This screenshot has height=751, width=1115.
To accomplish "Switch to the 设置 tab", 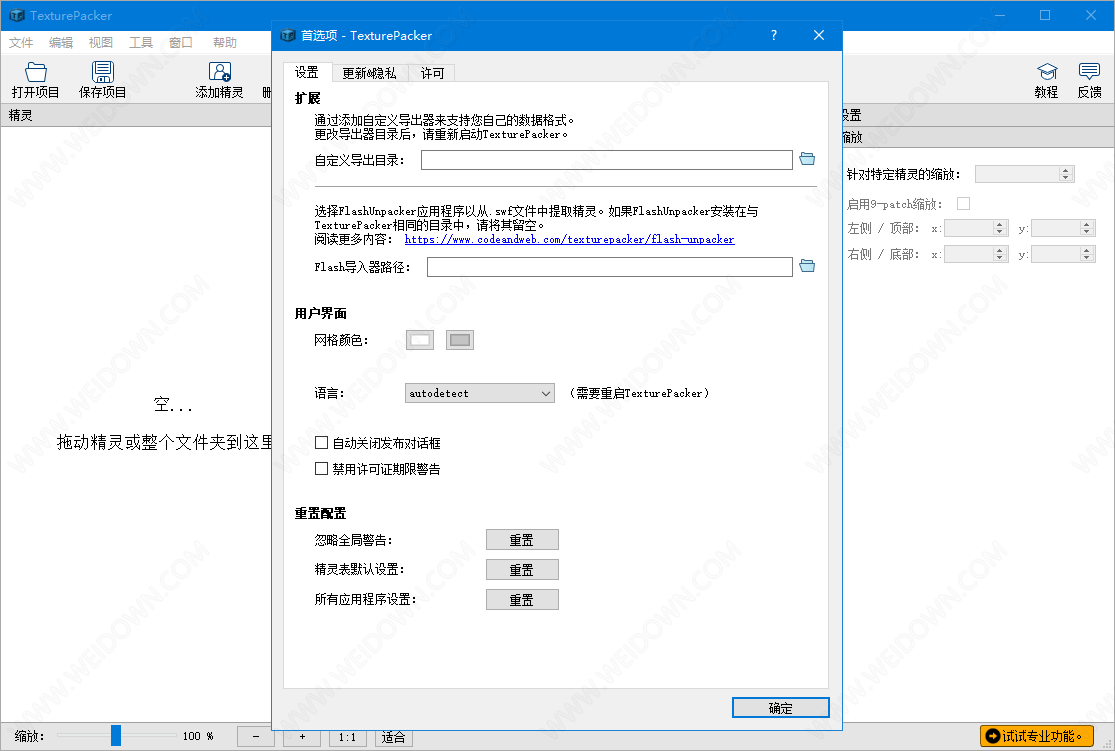I will [x=307, y=73].
